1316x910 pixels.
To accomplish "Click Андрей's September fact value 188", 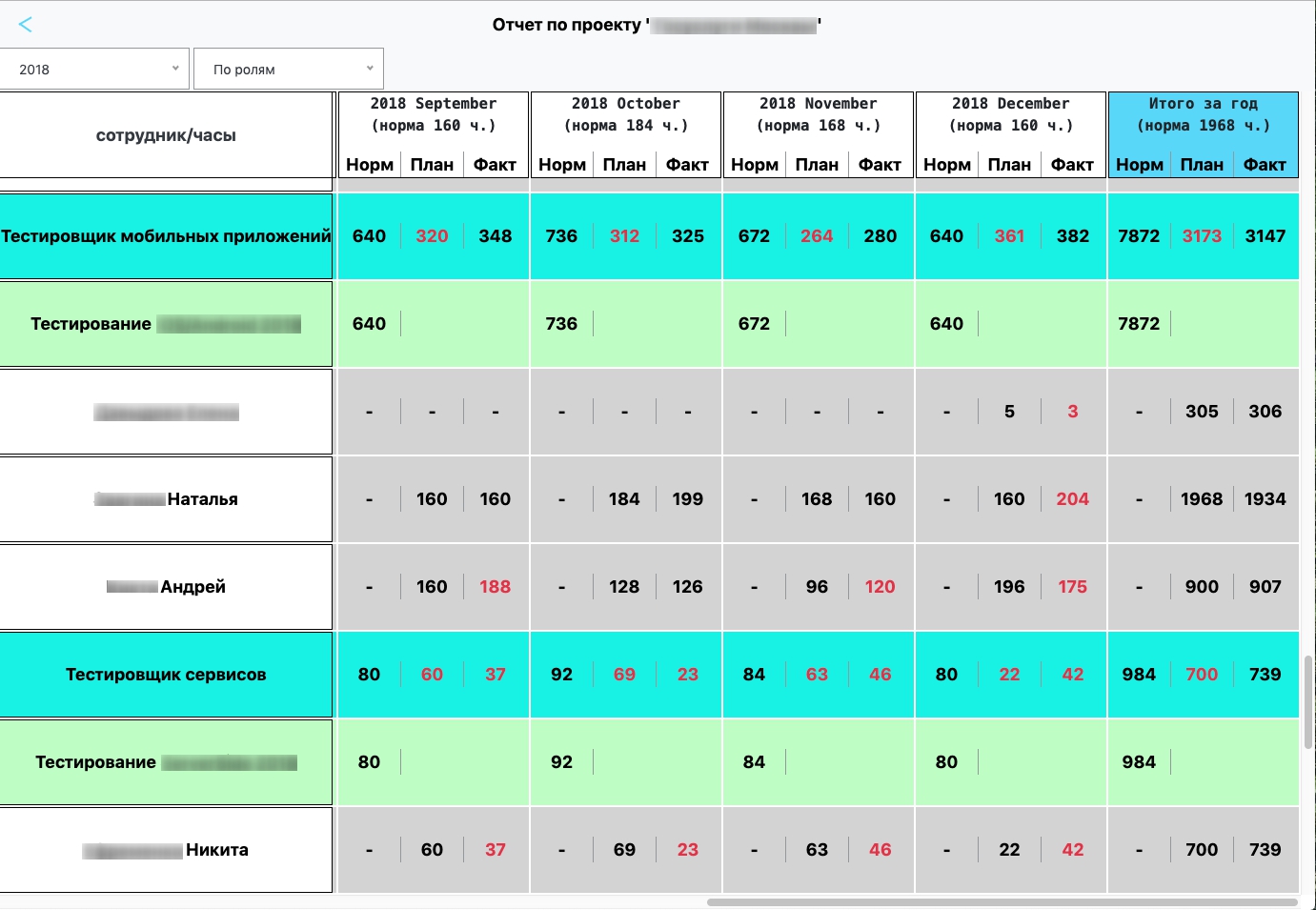I will (x=495, y=587).
